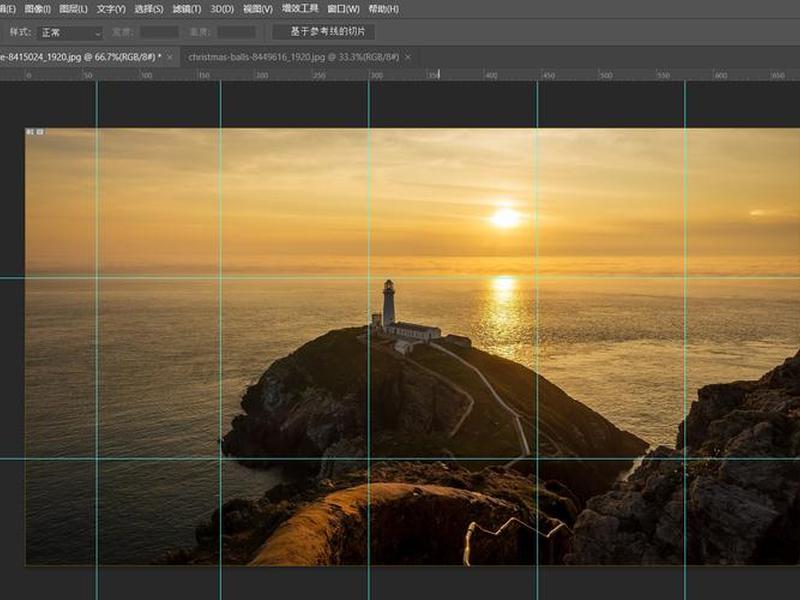Switch to the e-8415024_1920.jpg document tab
This screenshot has height=600, width=800.
tap(80, 57)
